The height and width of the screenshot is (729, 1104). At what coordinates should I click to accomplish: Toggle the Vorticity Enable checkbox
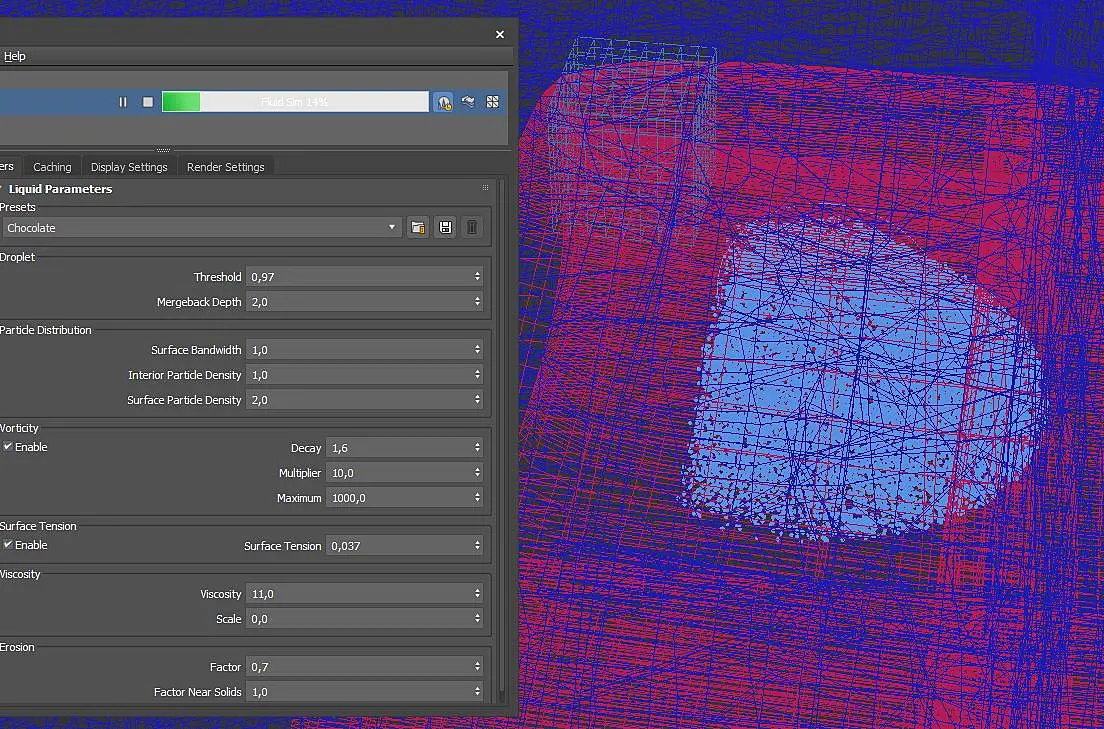[x=8, y=447]
